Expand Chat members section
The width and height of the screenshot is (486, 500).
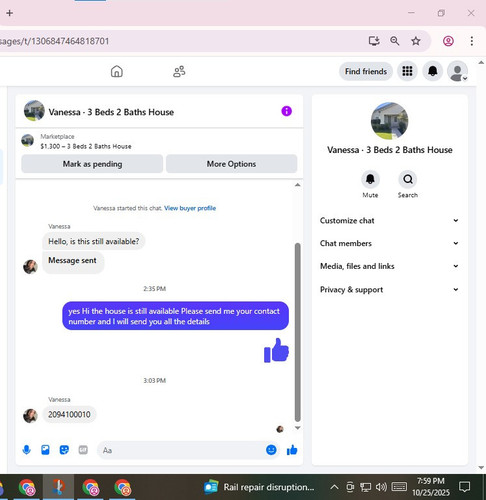pos(389,243)
